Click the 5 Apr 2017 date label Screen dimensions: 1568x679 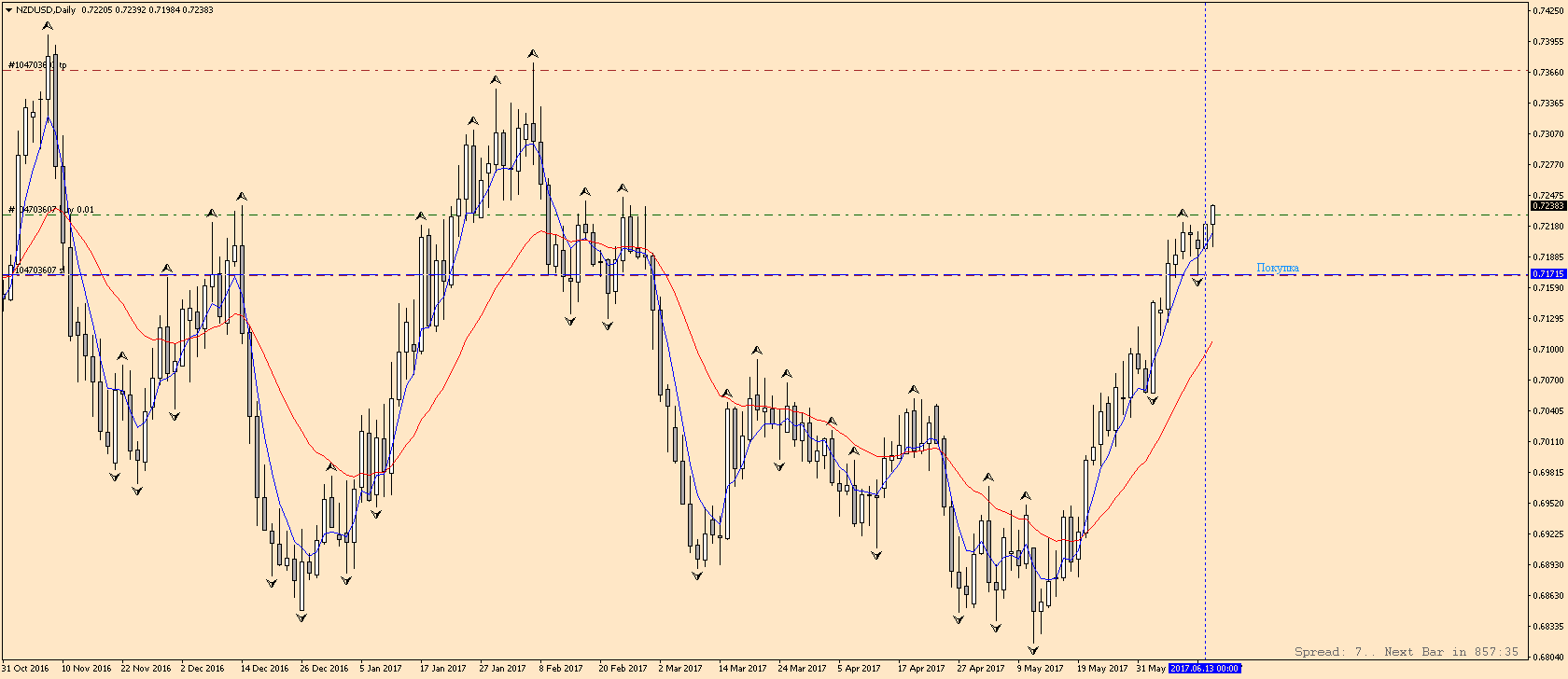(859, 669)
